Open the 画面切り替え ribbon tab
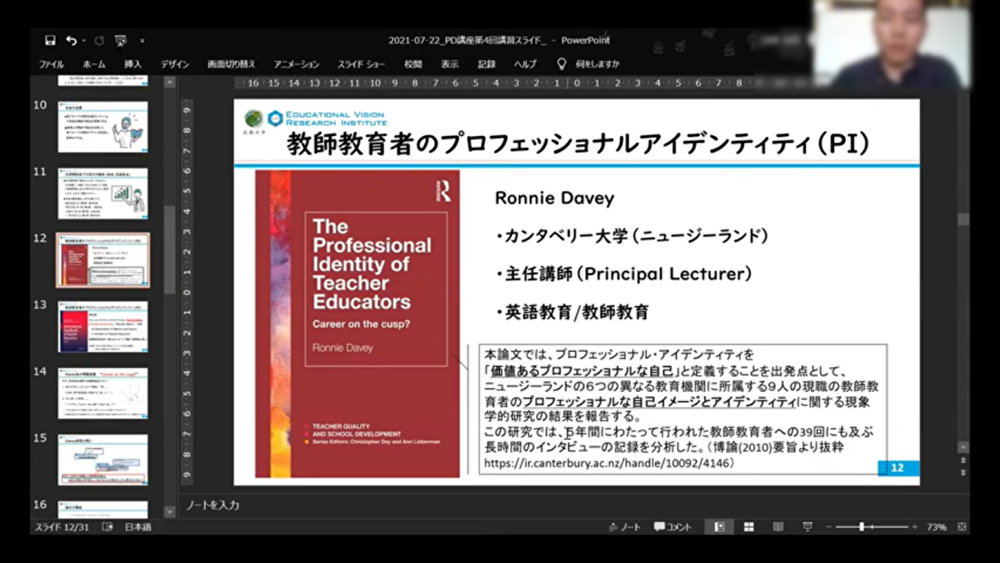Viewport: 1000px width, 563px height. click(231, 64)
